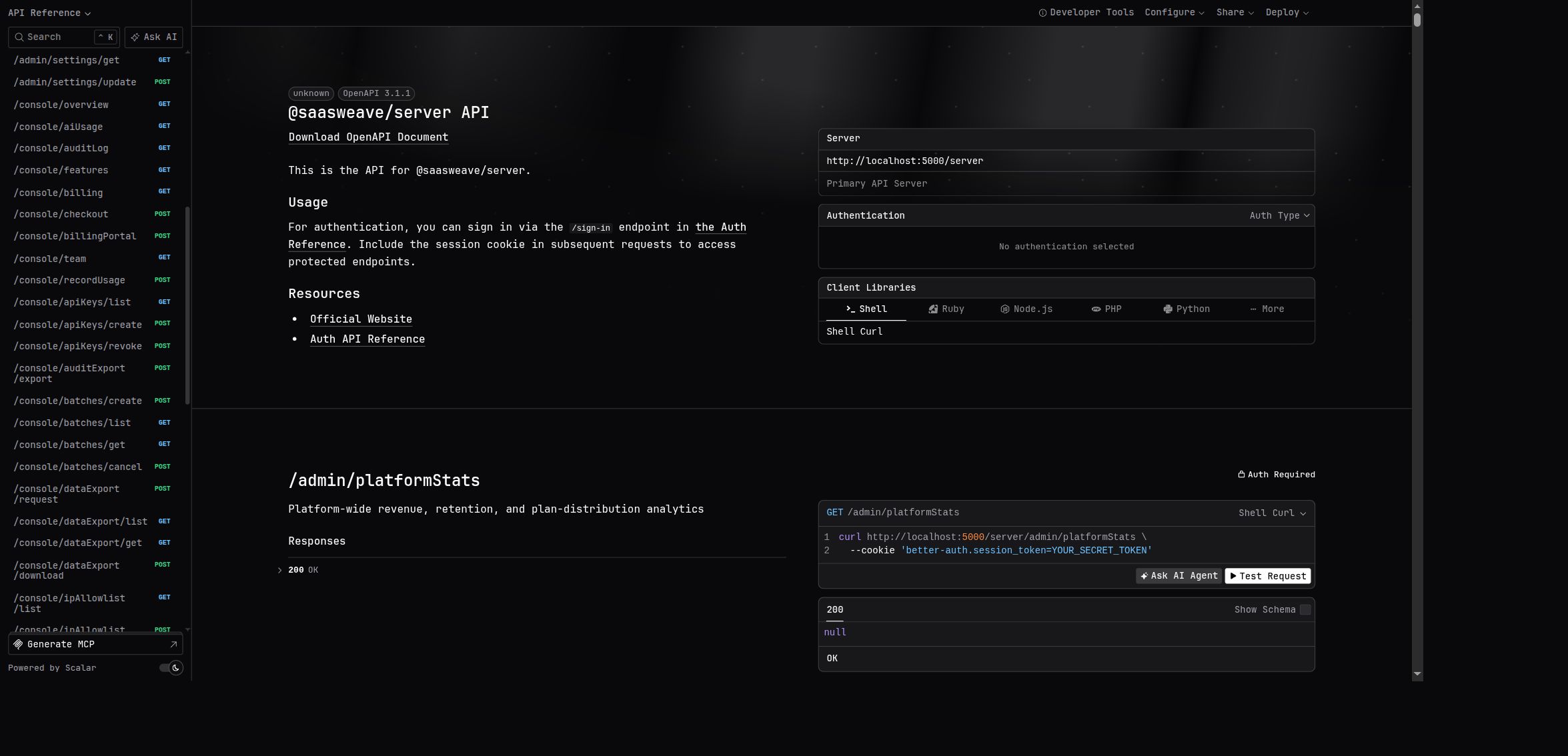The image size is (1568, 756).
Task: Select the Shell terminal icon
Action: (850, 309)
